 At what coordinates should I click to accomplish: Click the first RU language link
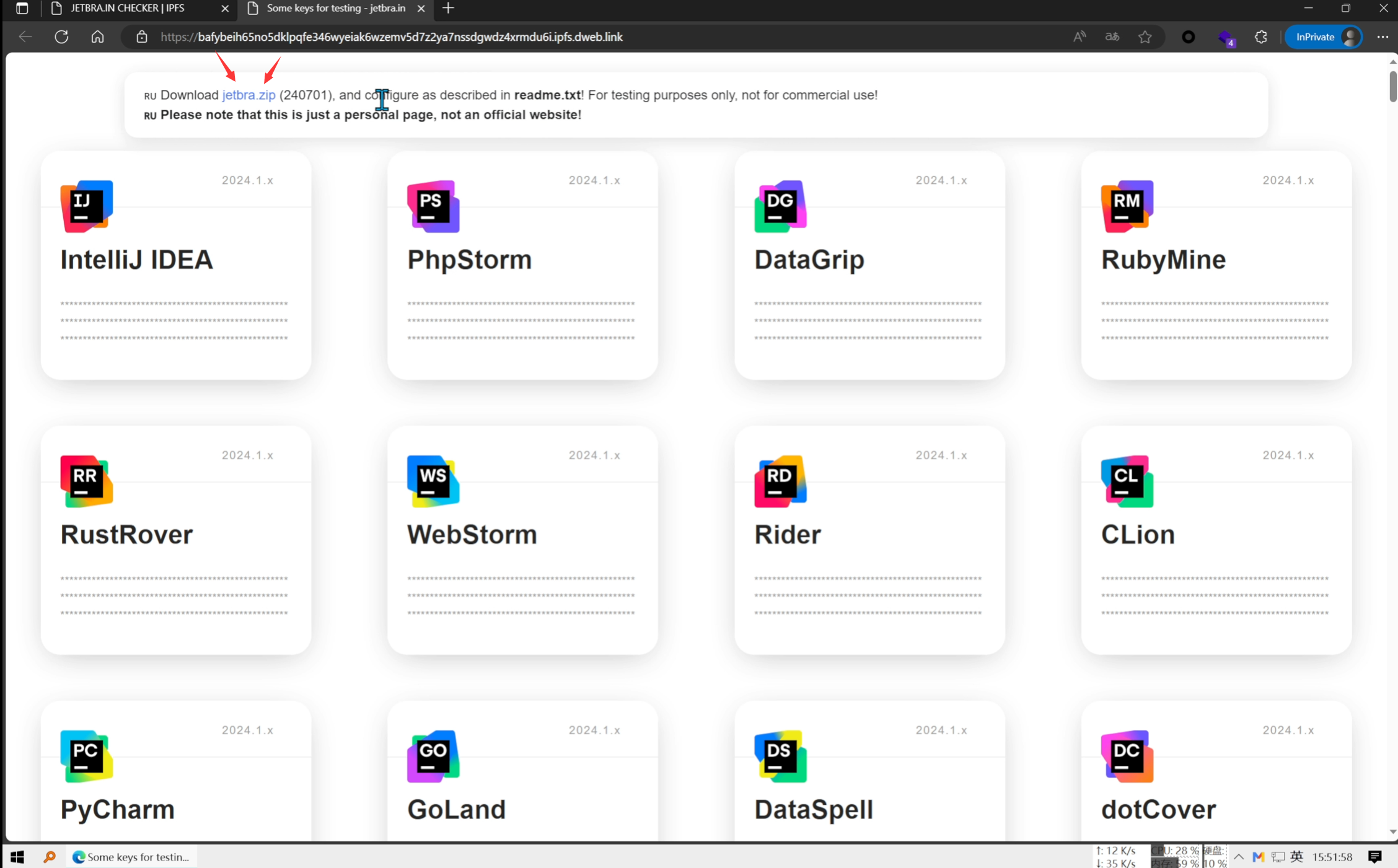[150, 96]
